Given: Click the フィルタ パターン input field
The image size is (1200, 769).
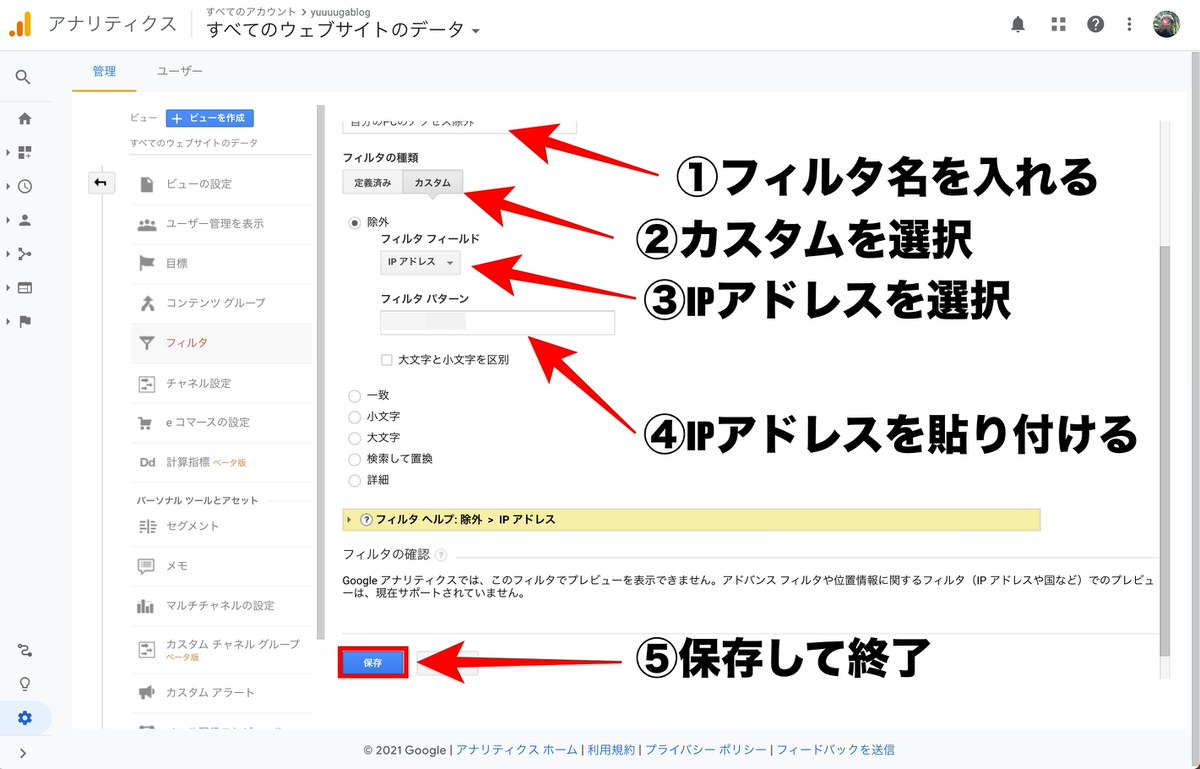Looking at the screenshot, I should click(497, 322).
